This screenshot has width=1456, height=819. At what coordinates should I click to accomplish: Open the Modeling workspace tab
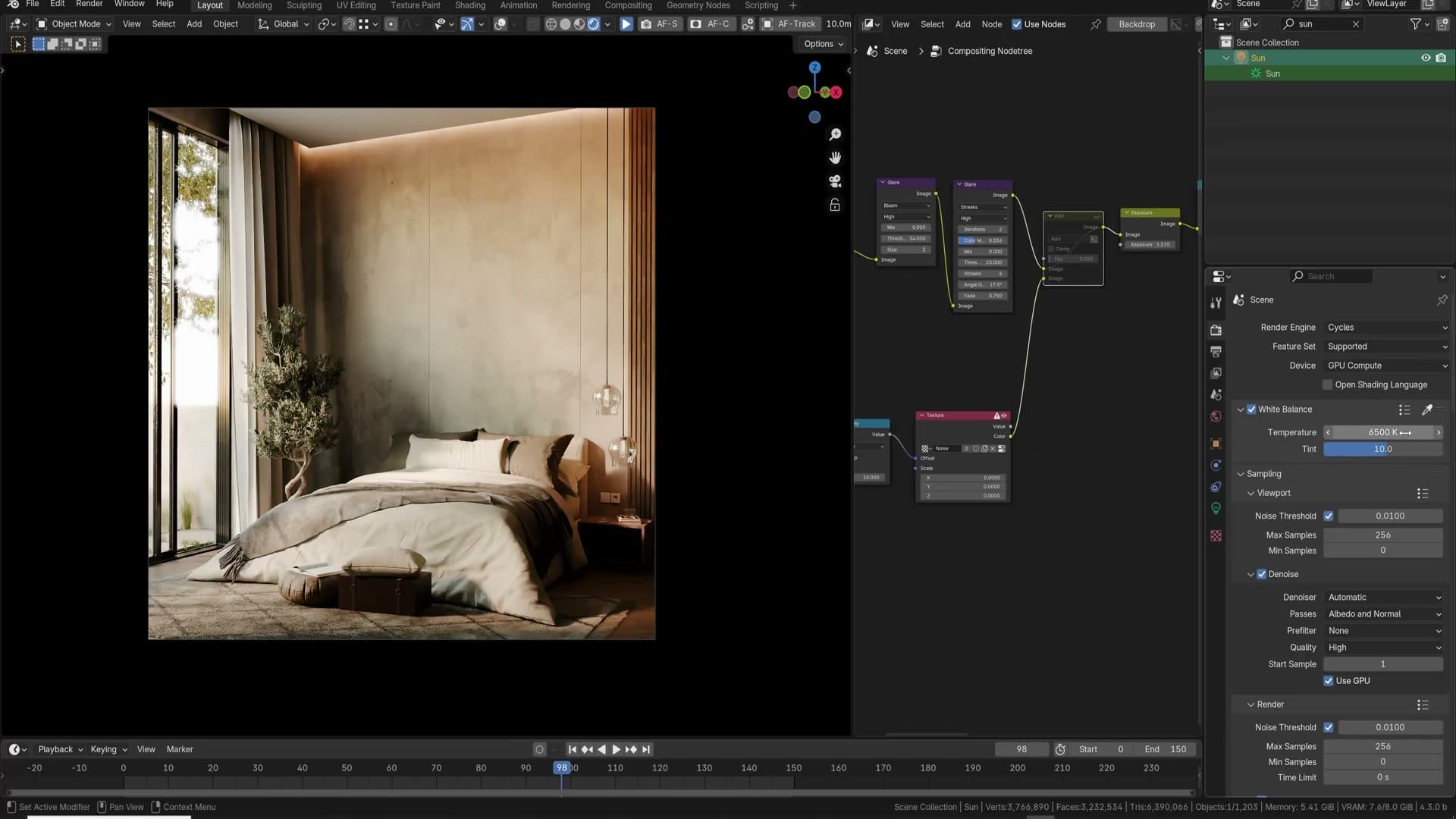[x=255, y=5]
